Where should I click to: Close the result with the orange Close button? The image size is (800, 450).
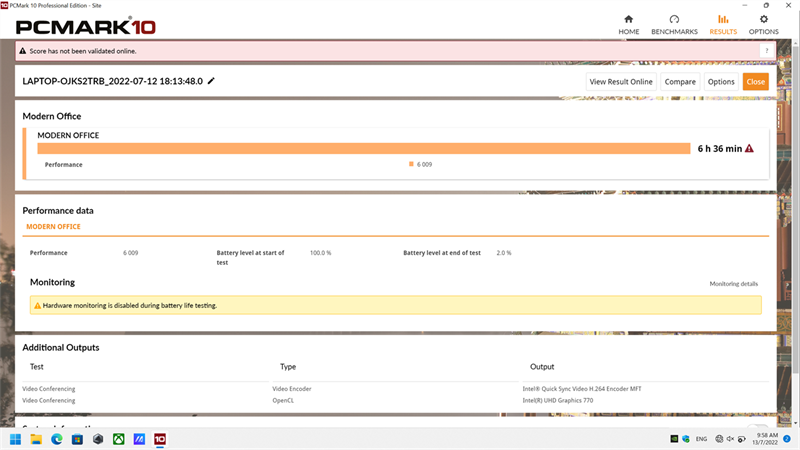pyautogui.click(x=756, y=82)
